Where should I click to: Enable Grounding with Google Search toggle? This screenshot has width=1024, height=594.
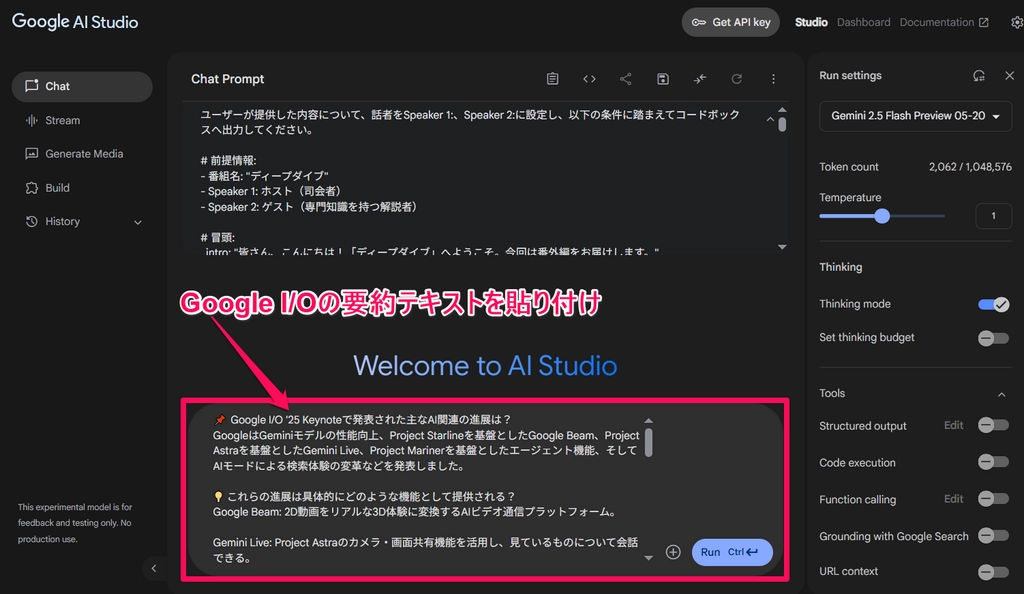[993, 537]
